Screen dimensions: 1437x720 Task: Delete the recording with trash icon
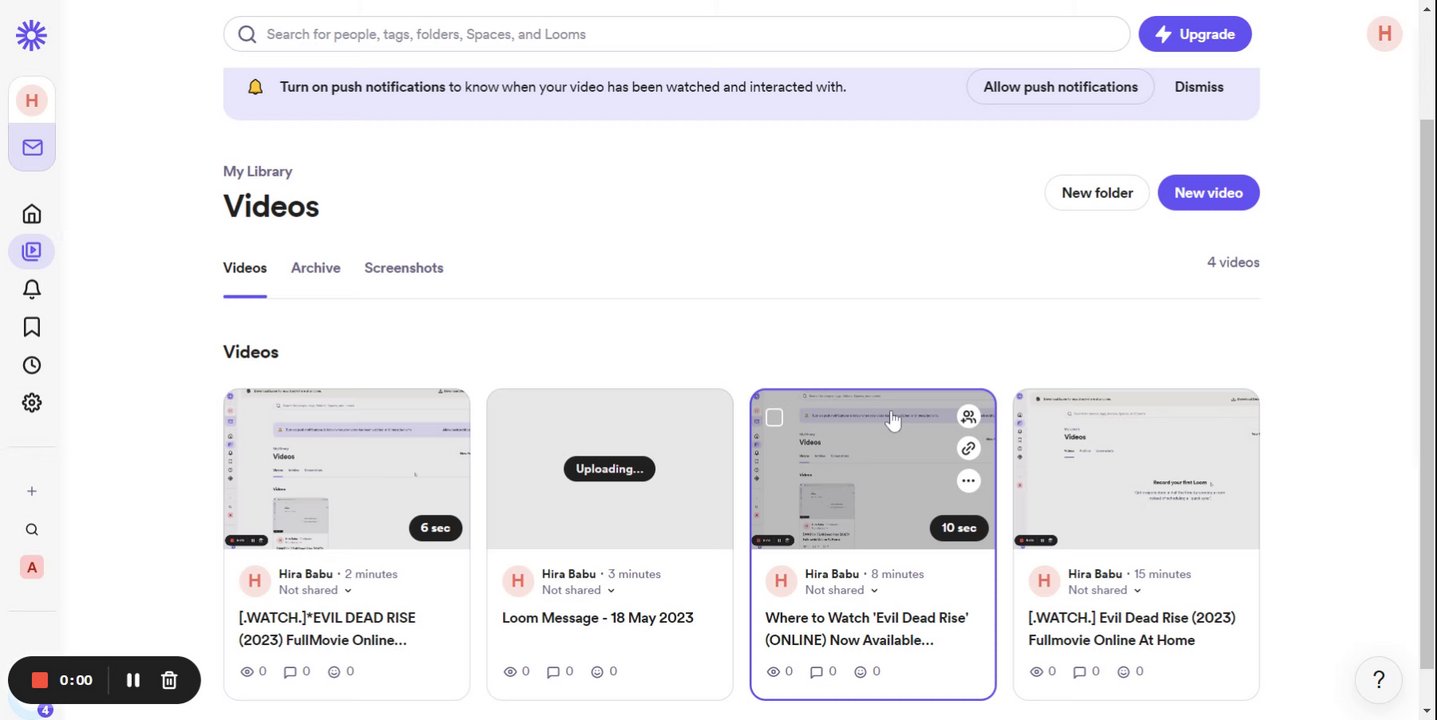pos(169,680)
